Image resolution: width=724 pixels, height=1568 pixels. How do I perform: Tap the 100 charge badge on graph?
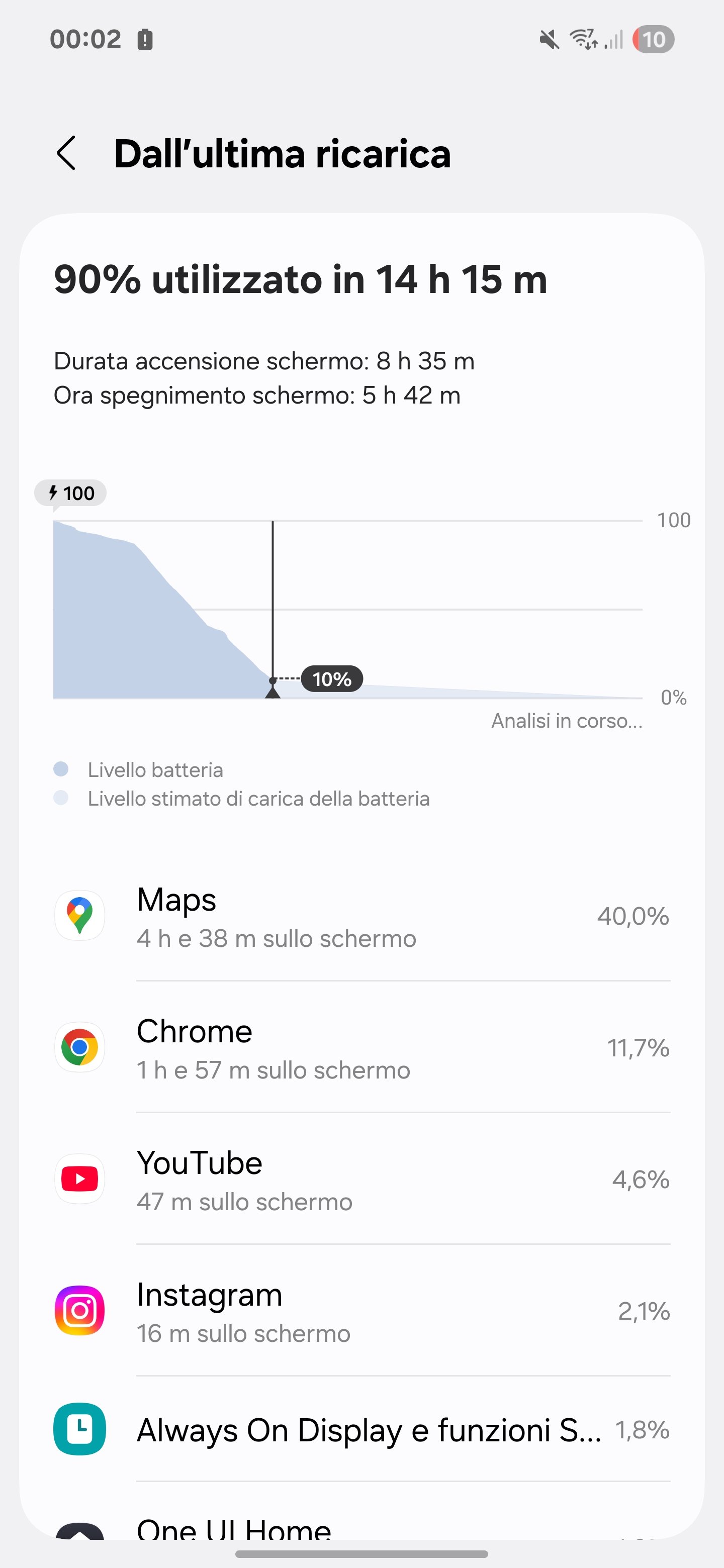(70, 493)
